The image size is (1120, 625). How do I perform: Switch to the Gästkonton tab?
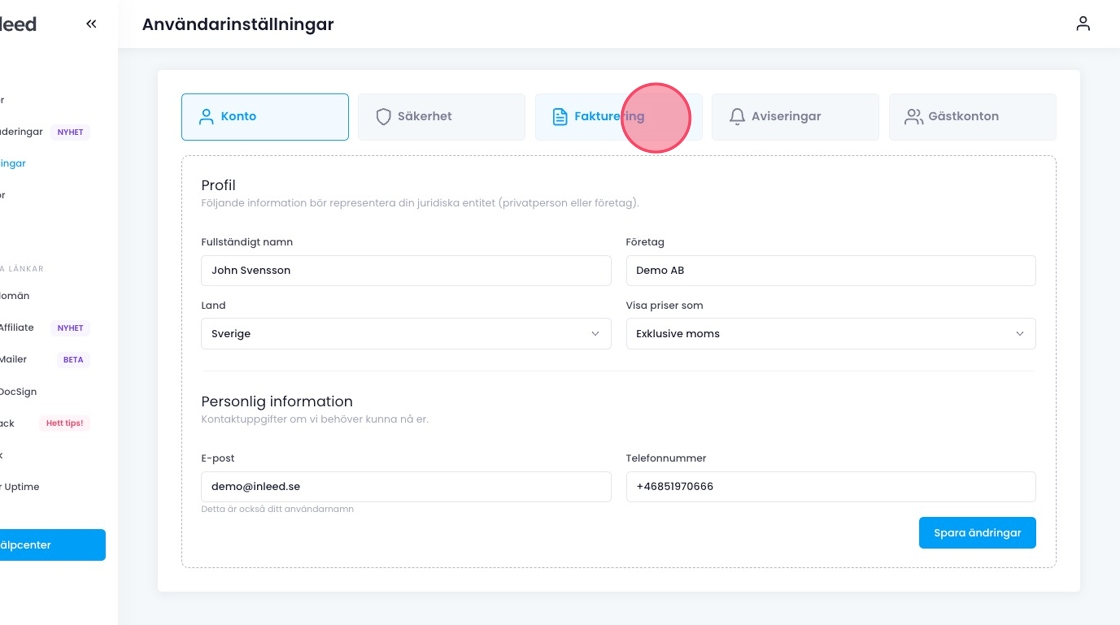[972, 117]
